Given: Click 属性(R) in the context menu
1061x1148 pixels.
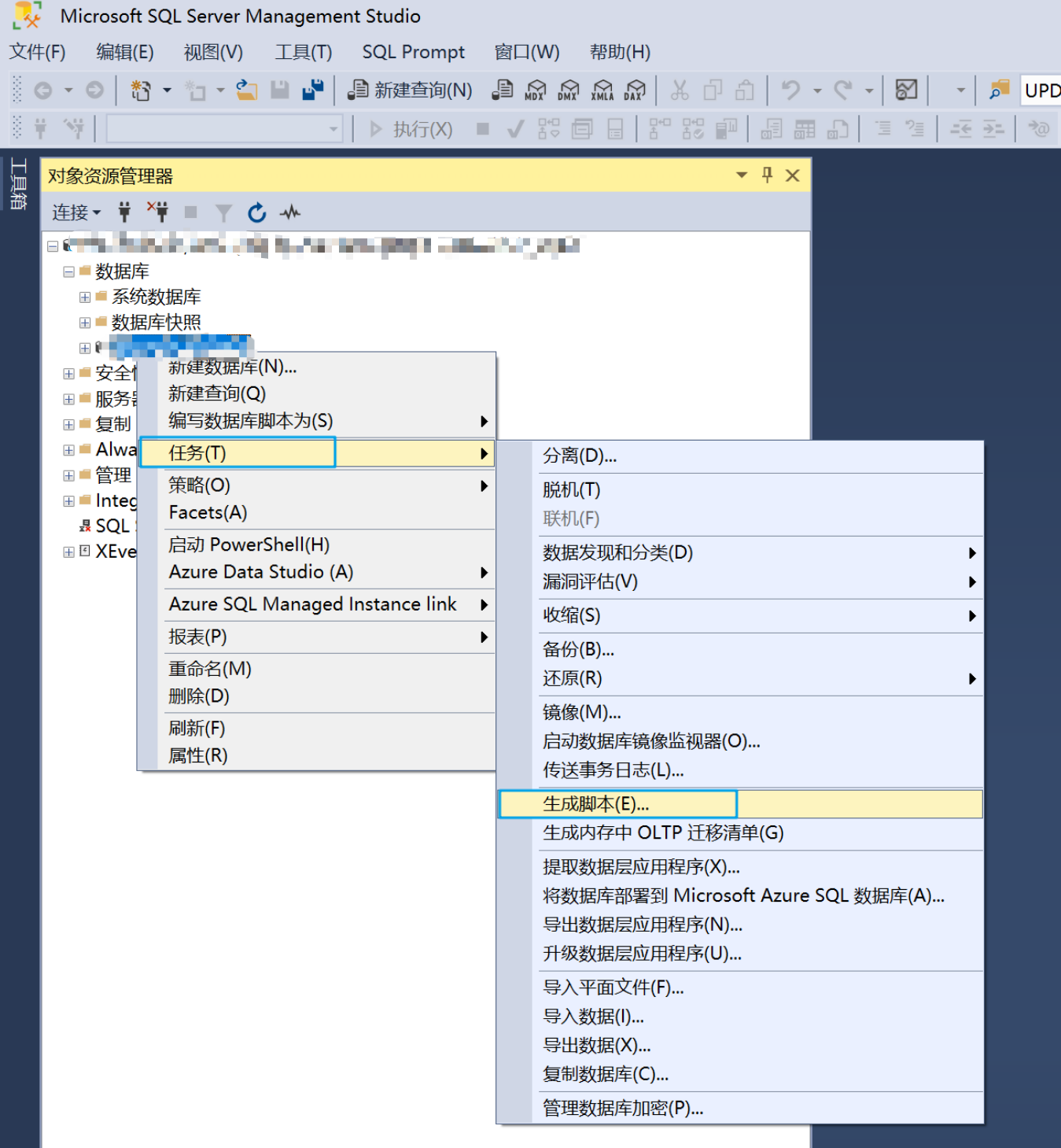Looking at the screenshot, I should click(x=316, y=755).
